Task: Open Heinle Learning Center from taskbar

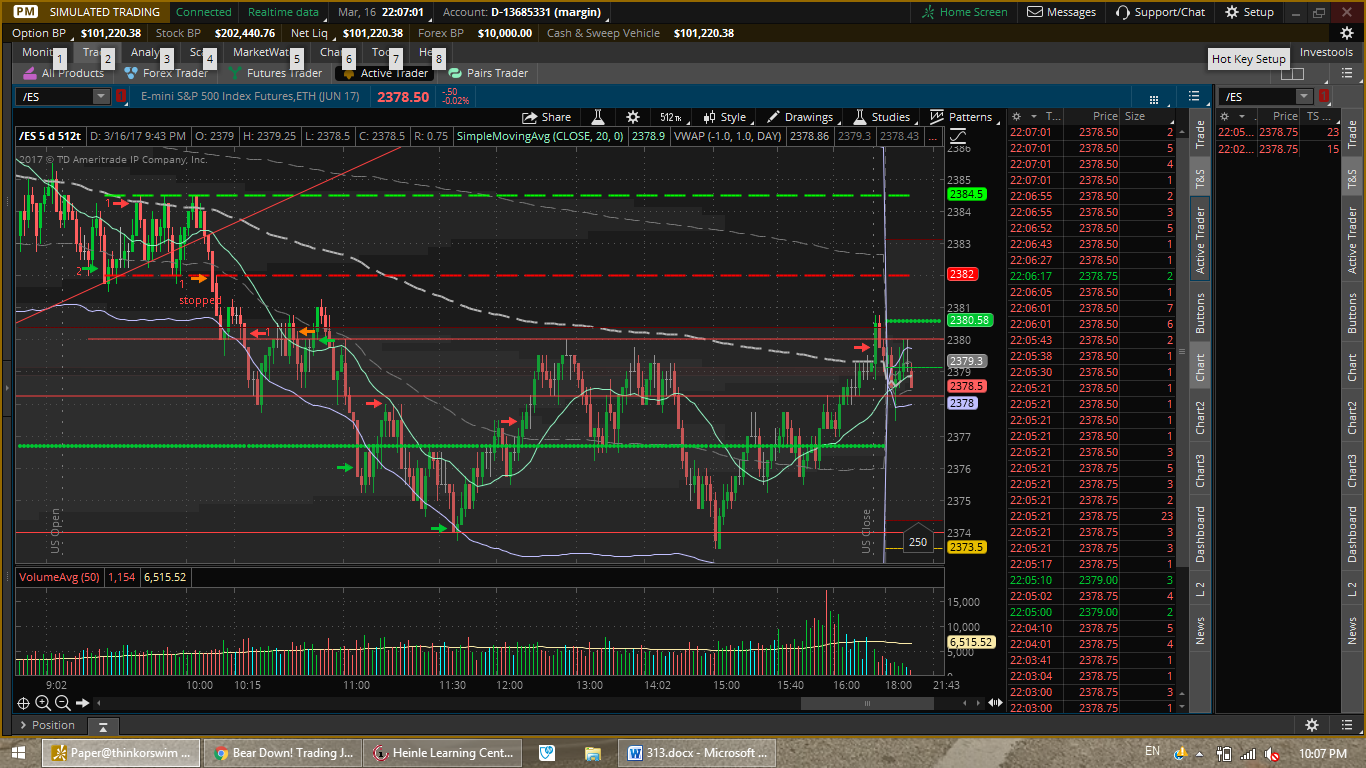Action: 443,752
